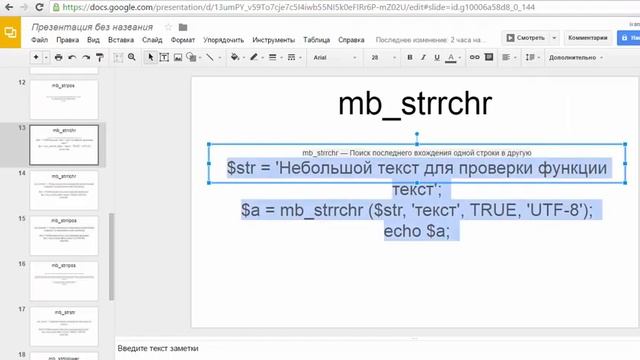Open the text color picker

[451, 58]
